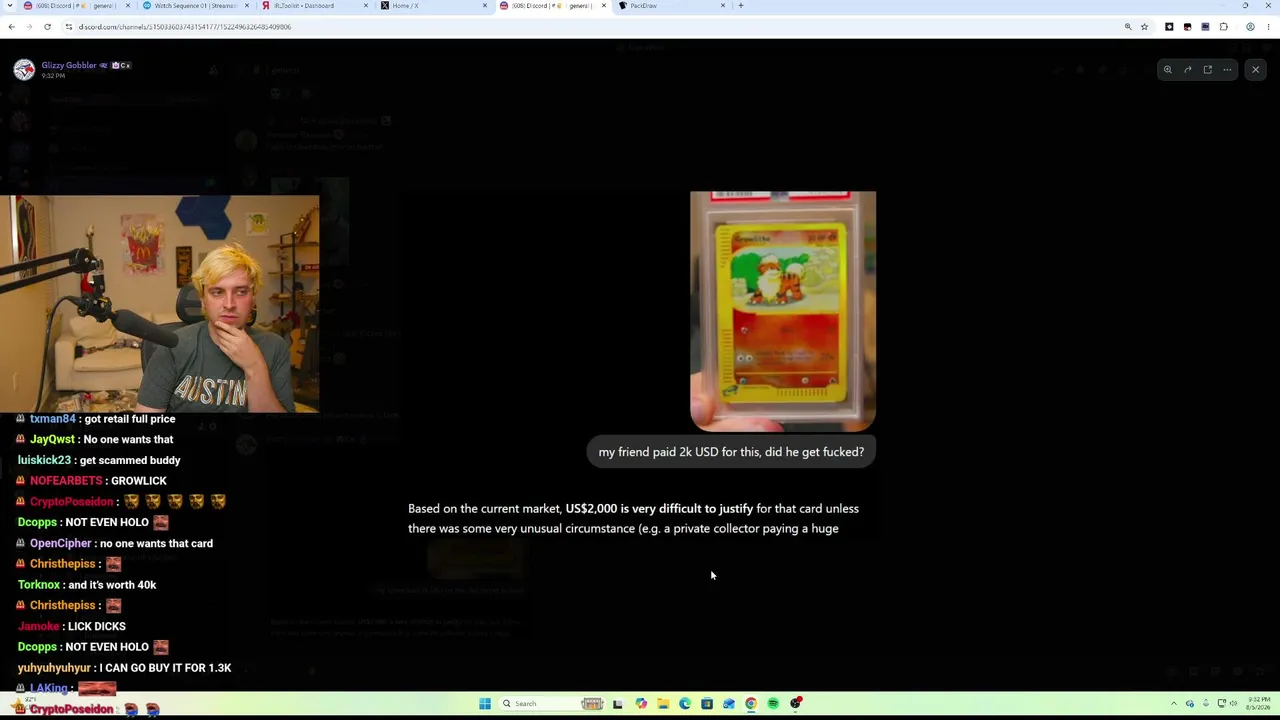
Task: Open Task View from the taskbar
Action: pos(618,704)
